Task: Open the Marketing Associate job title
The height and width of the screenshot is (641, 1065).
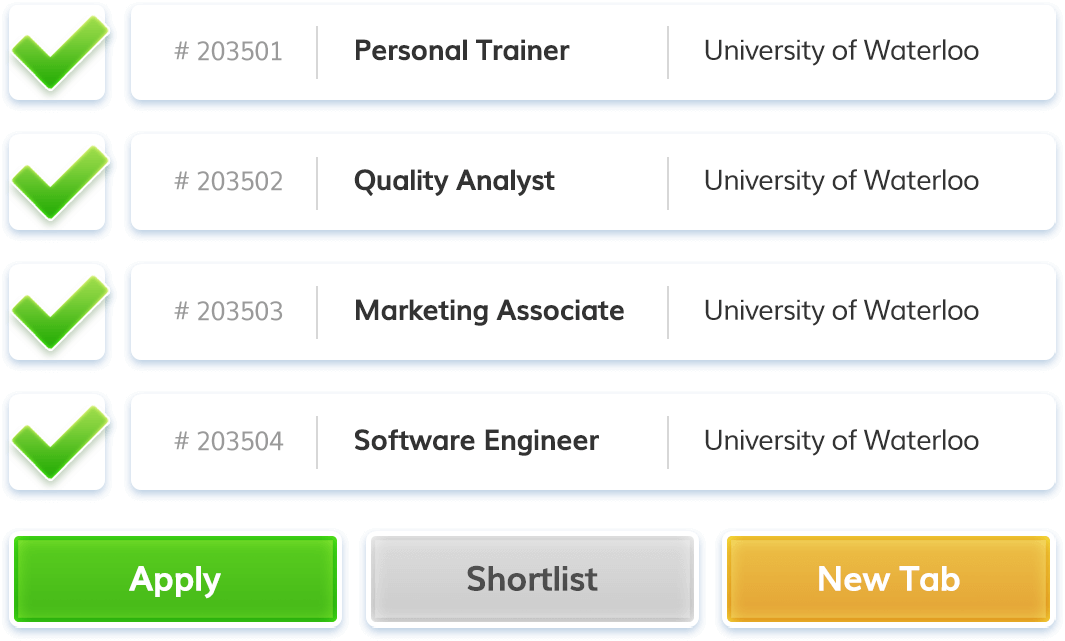Action: 489,311
